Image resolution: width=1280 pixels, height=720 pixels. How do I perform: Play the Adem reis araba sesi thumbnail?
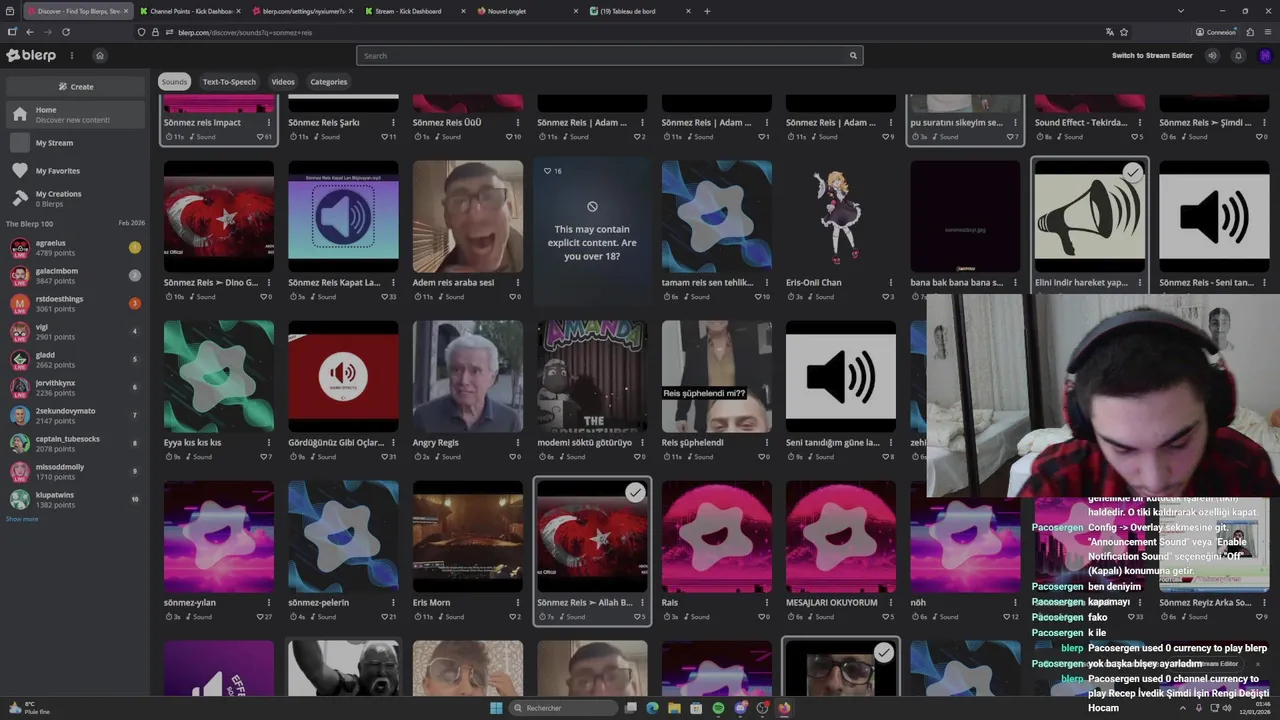coord(468,216)
